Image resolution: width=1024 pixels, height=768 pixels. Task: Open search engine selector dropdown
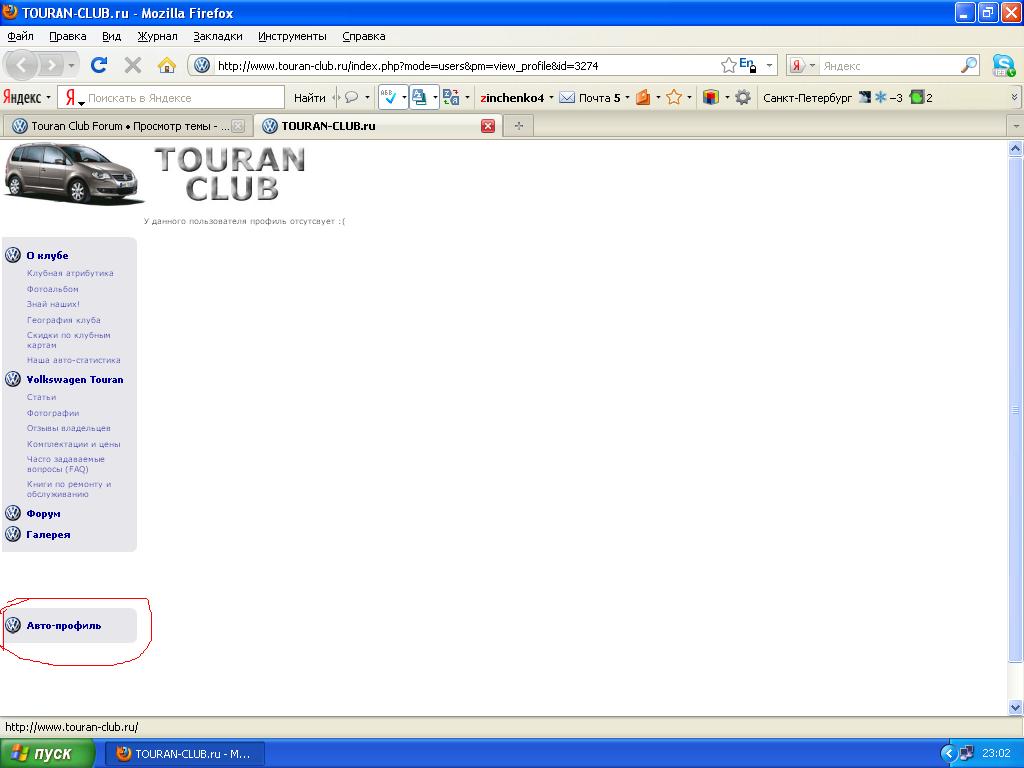pos(812,65)
